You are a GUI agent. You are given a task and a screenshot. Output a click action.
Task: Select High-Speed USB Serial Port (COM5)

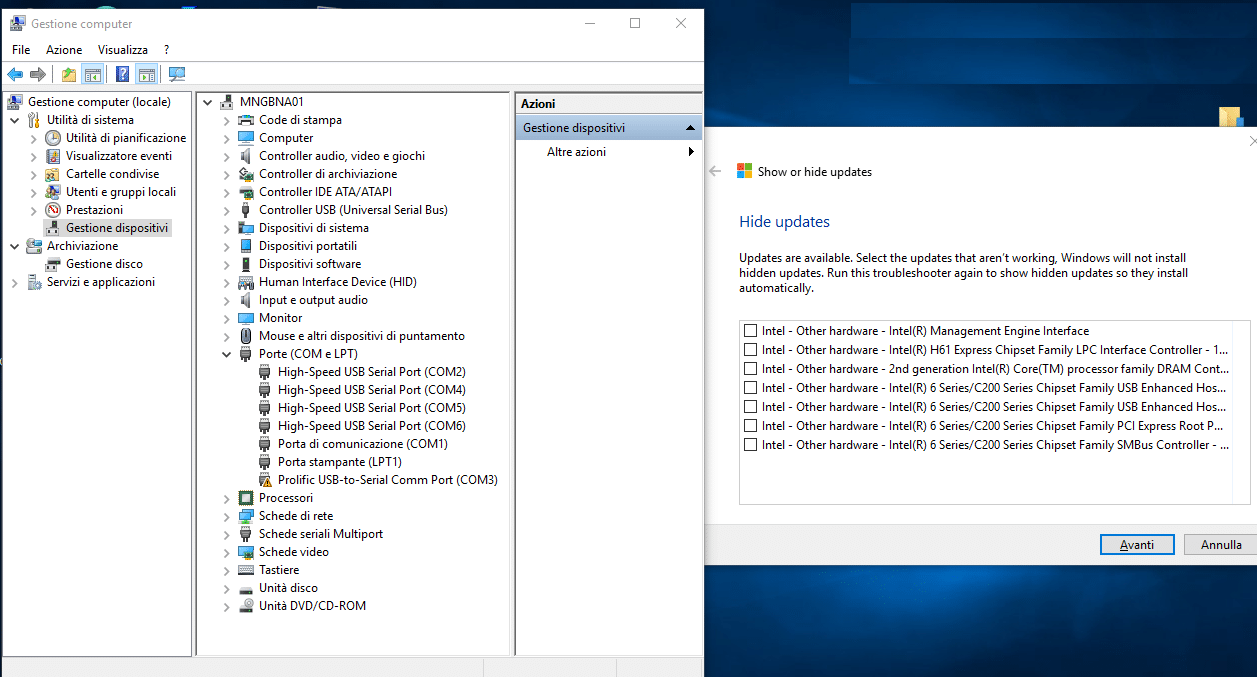[x=372, y=408]
